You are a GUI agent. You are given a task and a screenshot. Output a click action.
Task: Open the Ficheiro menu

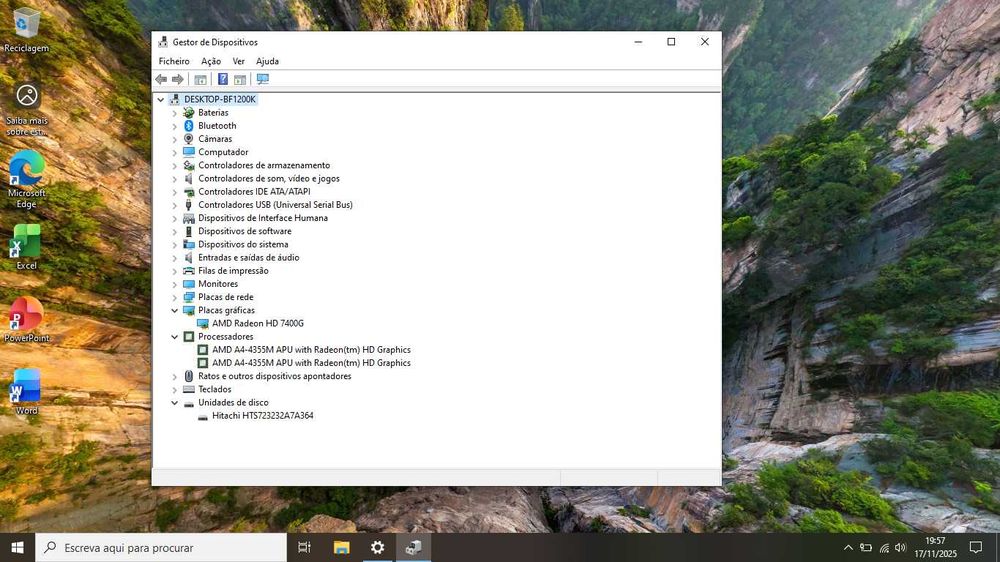coord(174,61)
